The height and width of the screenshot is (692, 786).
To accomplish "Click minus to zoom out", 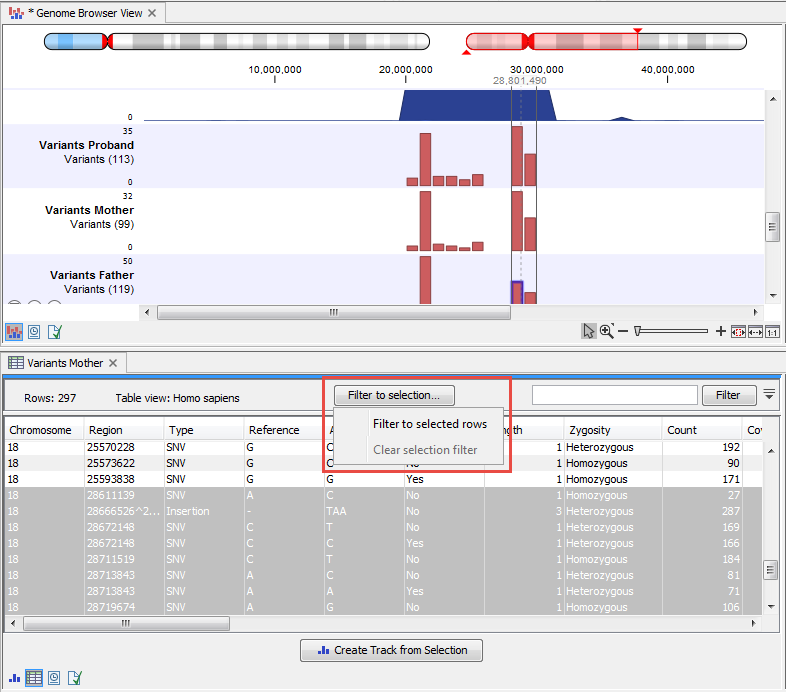I will click(623, 332).
